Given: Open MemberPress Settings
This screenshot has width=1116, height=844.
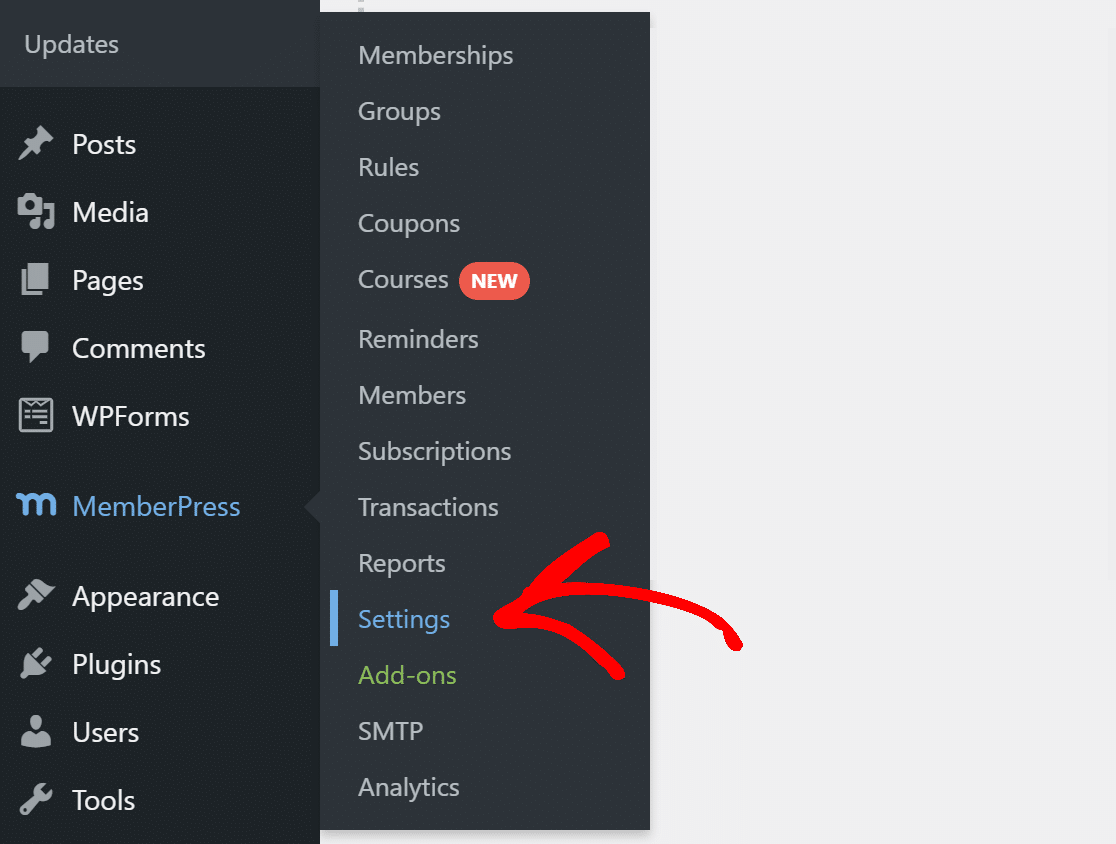Looking at the screenshot, I should point(403,619).
